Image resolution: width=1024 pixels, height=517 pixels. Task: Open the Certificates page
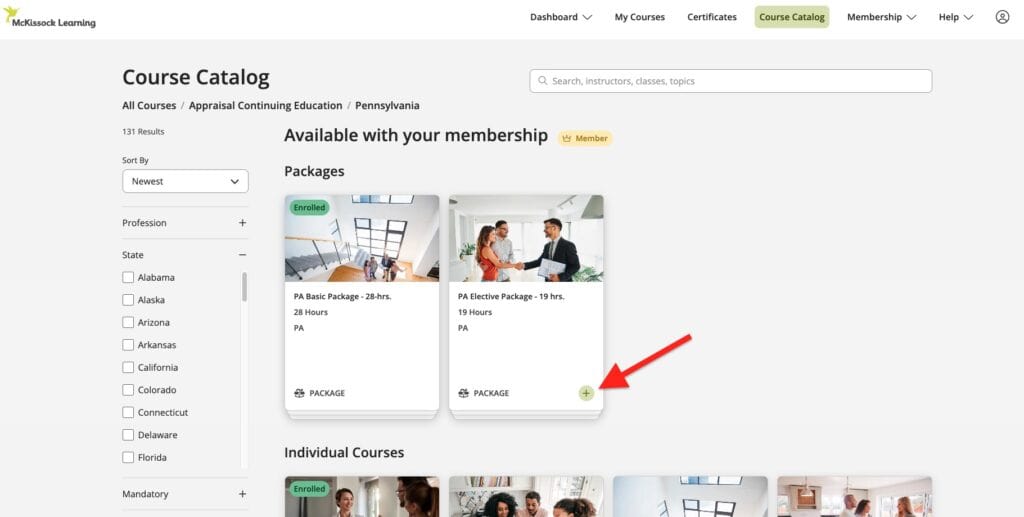pos(712,17)
